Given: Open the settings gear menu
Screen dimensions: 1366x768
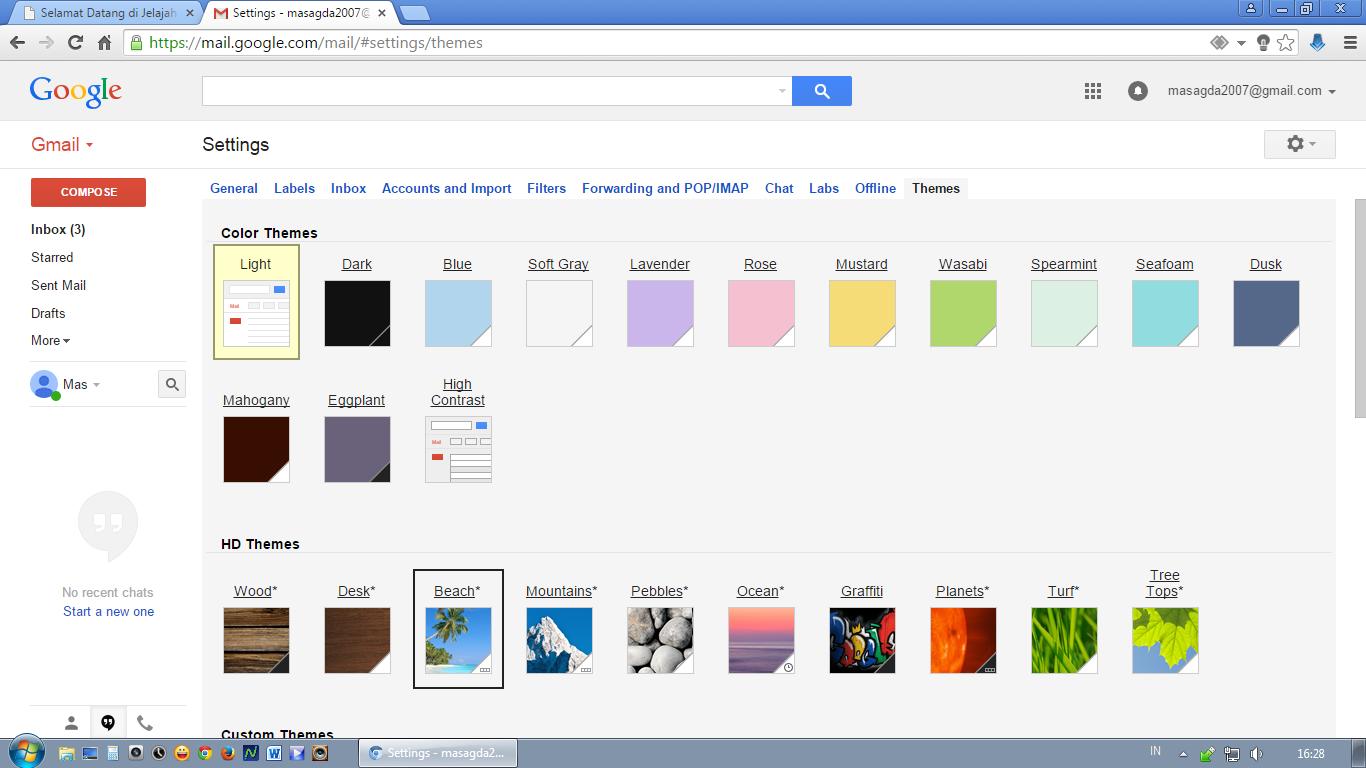Looking at the screenshot, I should (x=1300, y=144).
